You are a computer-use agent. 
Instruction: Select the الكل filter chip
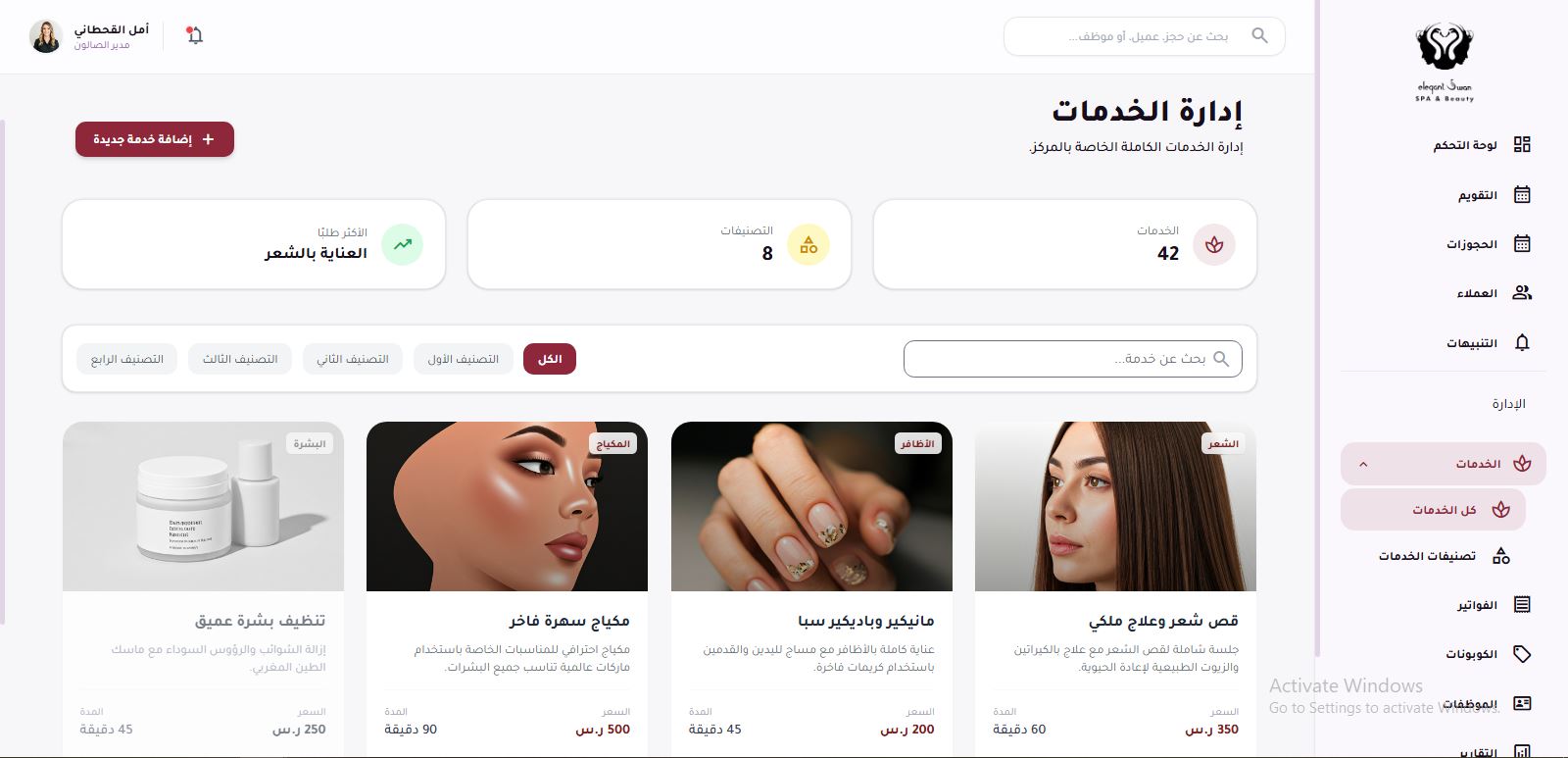[550, 359]
